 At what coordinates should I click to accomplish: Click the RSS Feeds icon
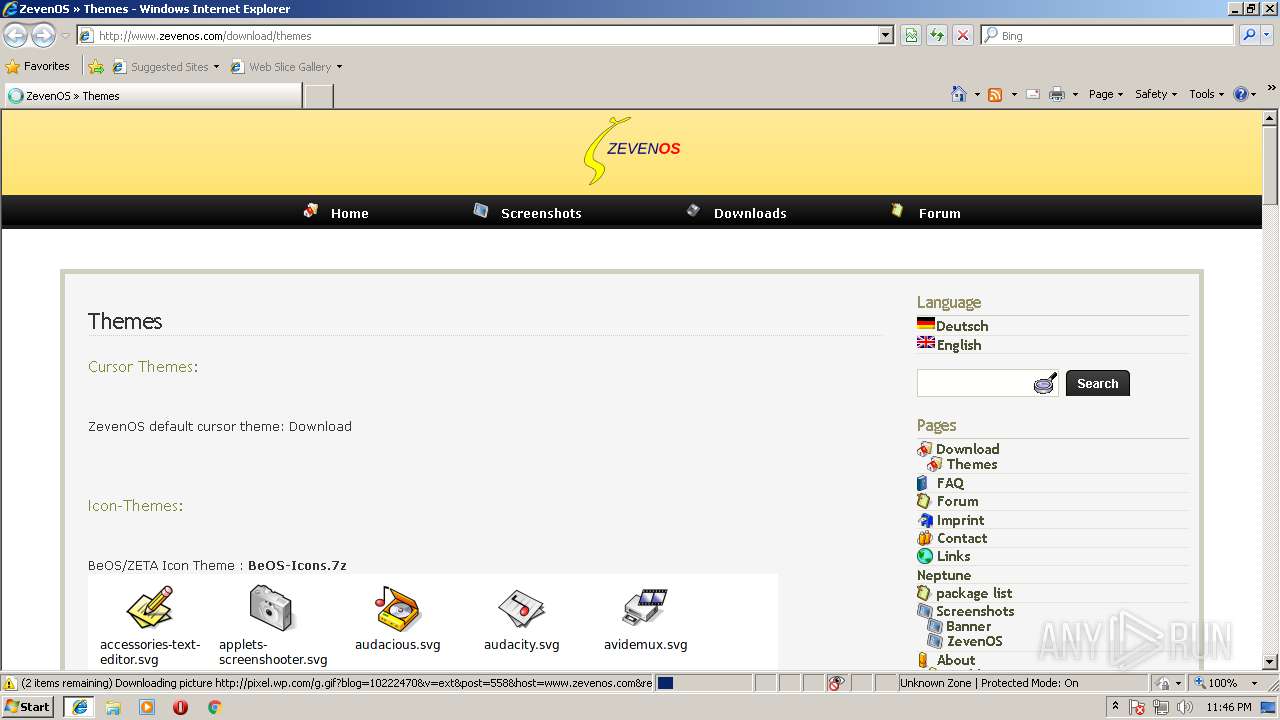(x=995, y=94)
